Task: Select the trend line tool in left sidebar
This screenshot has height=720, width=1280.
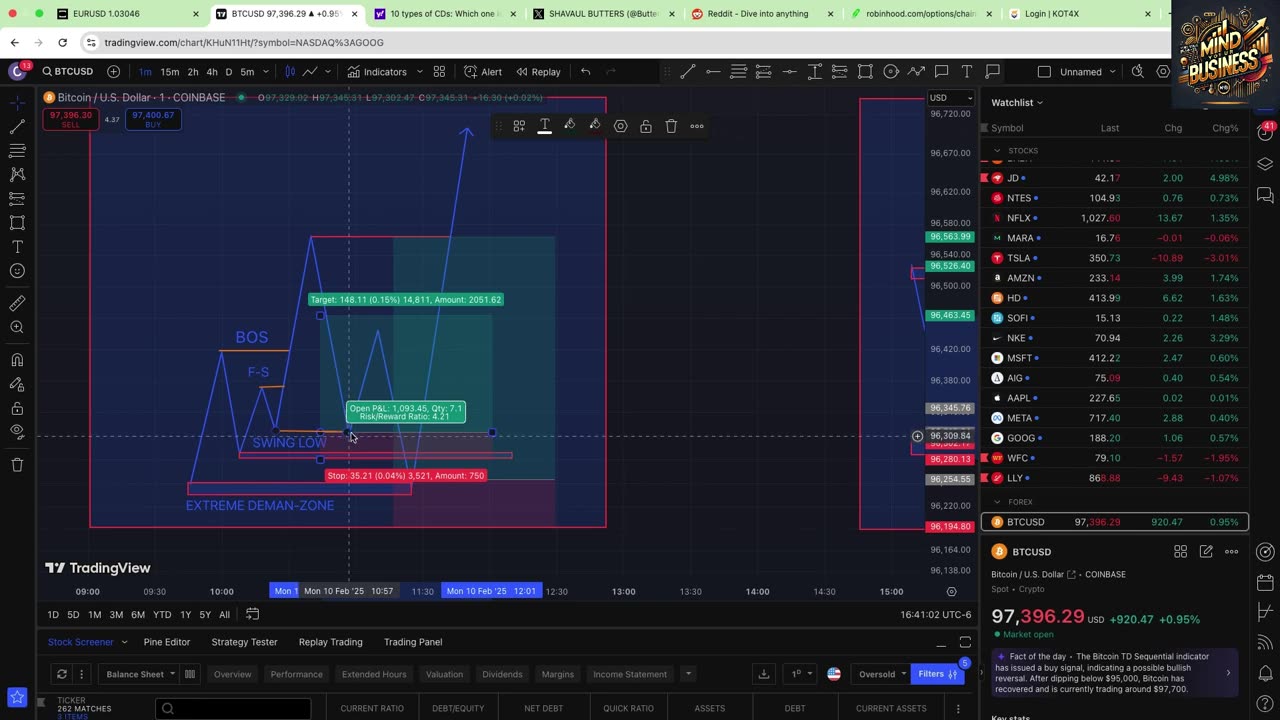Action: (x=17, y=127)
